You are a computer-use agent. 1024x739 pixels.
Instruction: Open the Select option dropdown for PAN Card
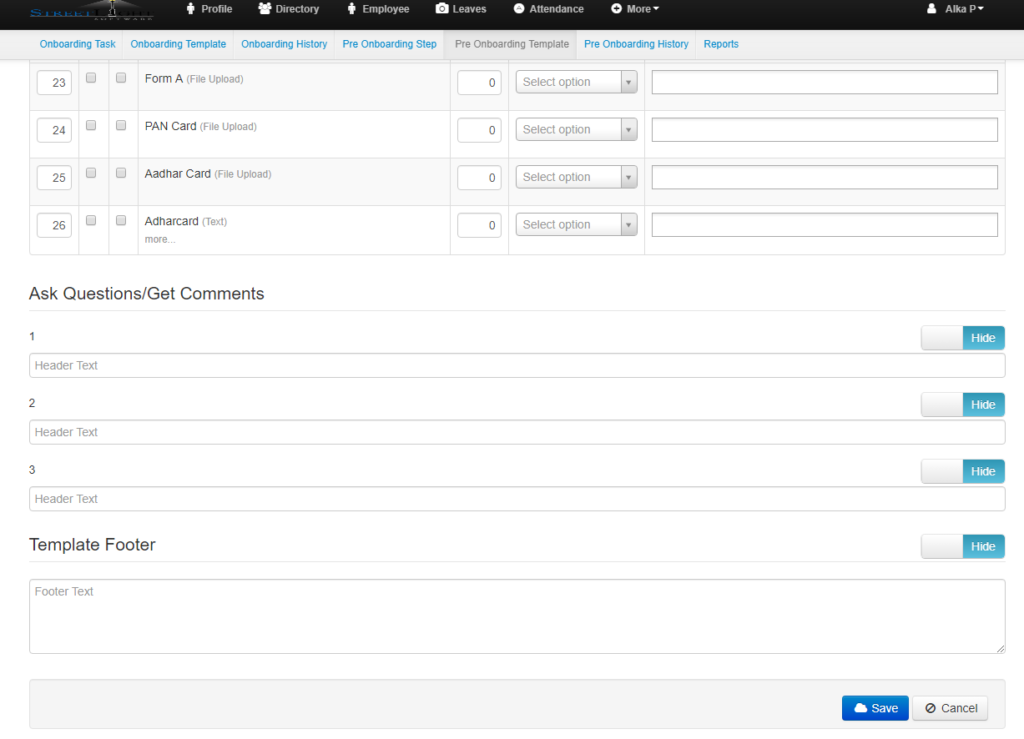pyautogui.click(x=576, y=129)
